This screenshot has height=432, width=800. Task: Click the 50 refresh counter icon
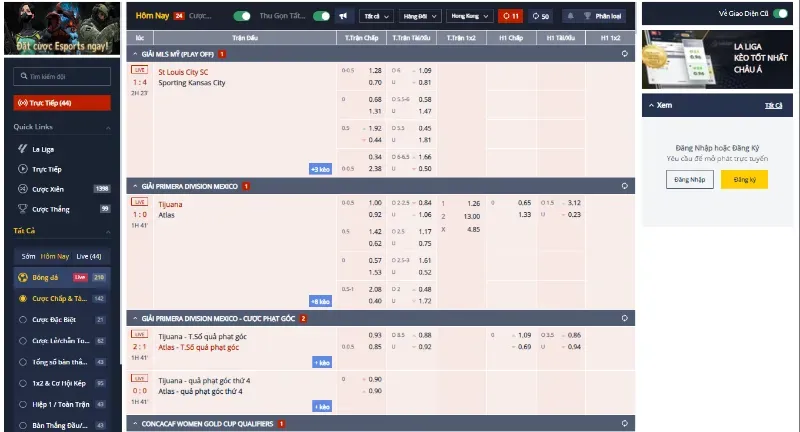tap(540, 16)
